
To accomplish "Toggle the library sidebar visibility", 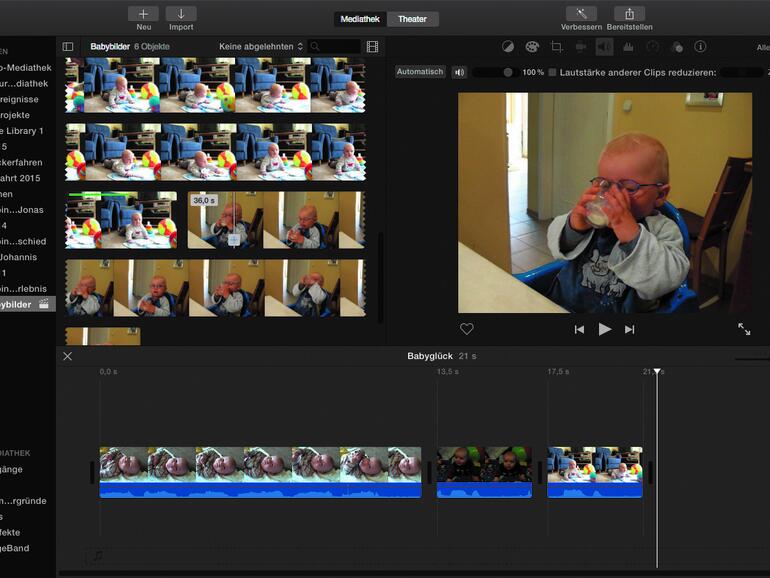I will pyautogui.click(x=68, y=47).
